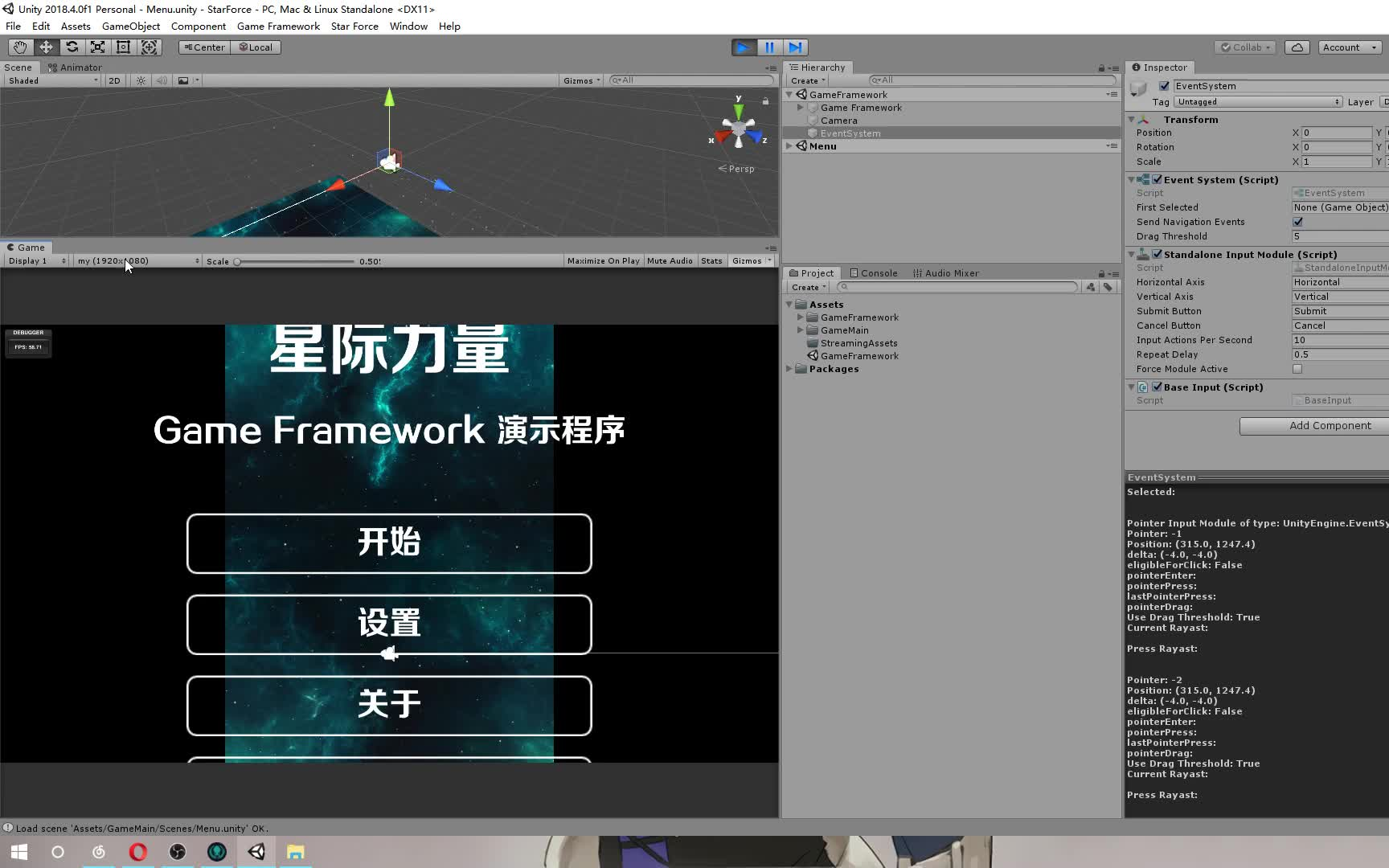Pause the game with the pause button
1389x868 pixels.
[769, 47]
